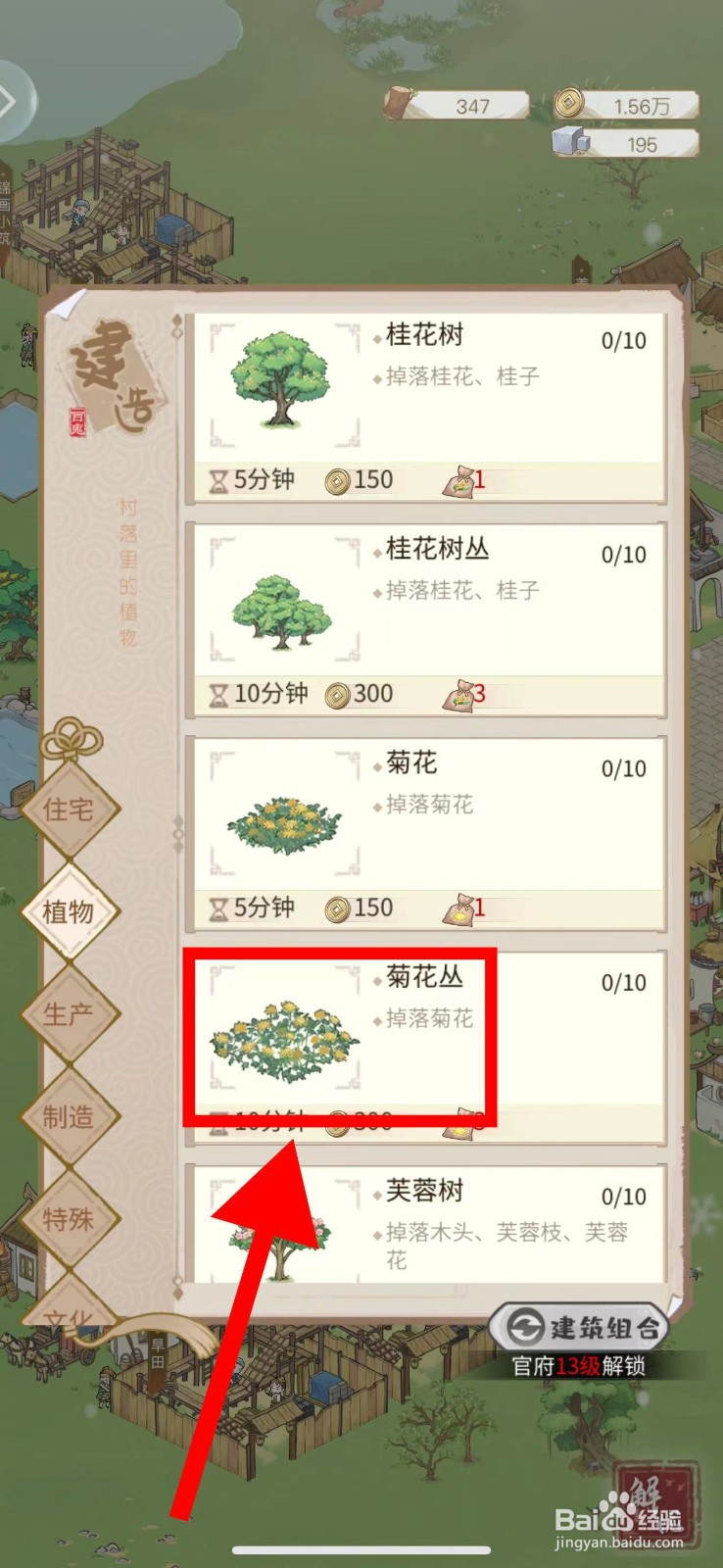Expand the side arrow at top-left edge
723x1568 pixels.
pos(12,101)
